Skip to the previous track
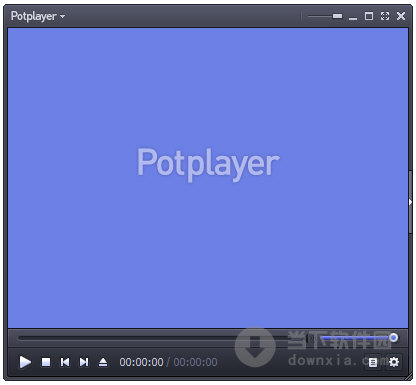This screenshot has height=385, width=416. point(65,362)
